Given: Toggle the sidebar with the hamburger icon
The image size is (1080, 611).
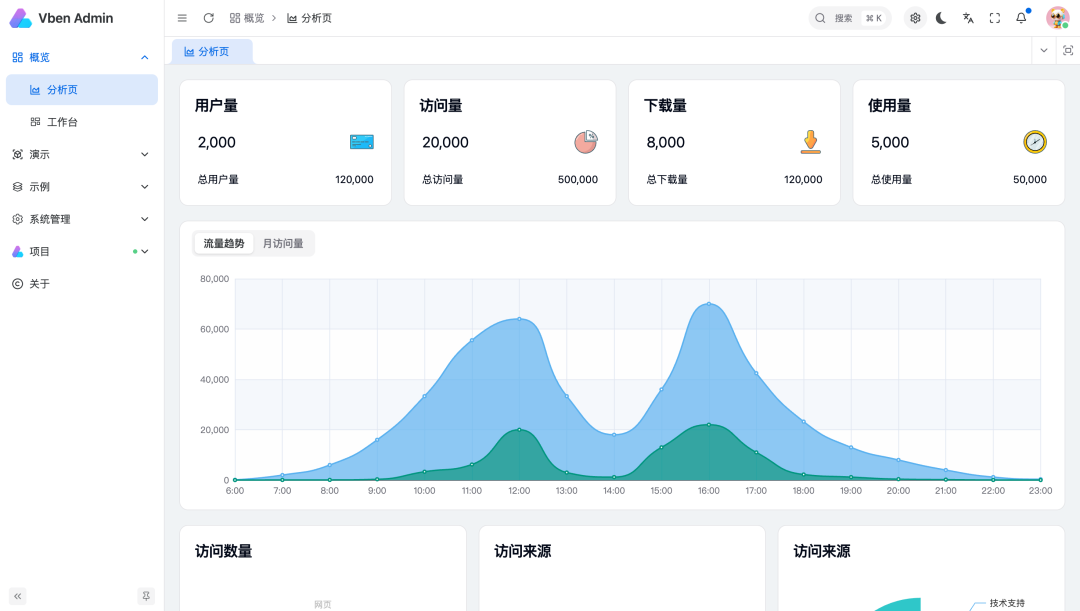Looking at the screenshot, I should click(x=181, y=17).
